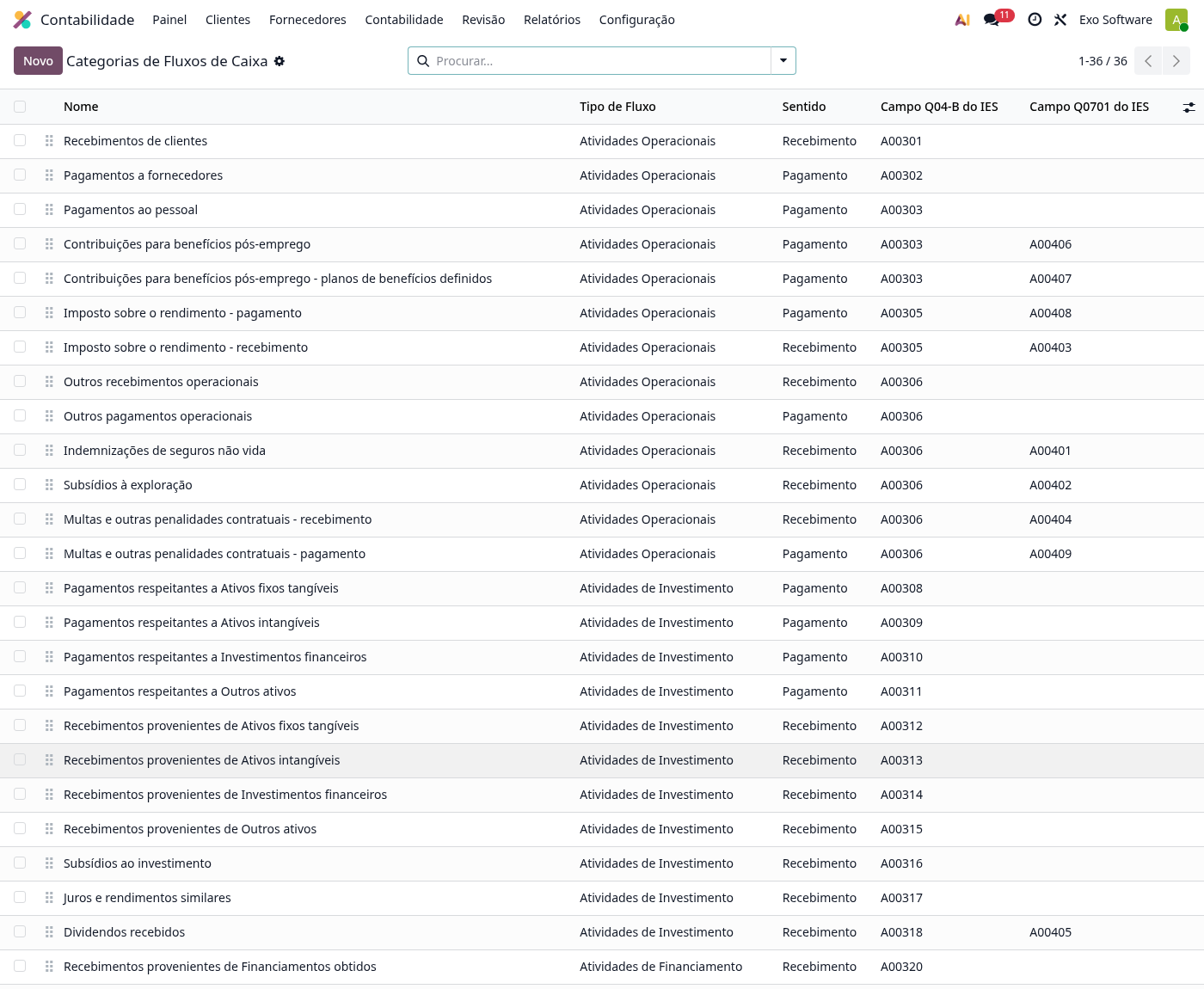Open Pagamentos respeitantes a Investimentos financeiros record
Image resolution: width=1204 pixels, height=989 pixels.
pos(215,657)
